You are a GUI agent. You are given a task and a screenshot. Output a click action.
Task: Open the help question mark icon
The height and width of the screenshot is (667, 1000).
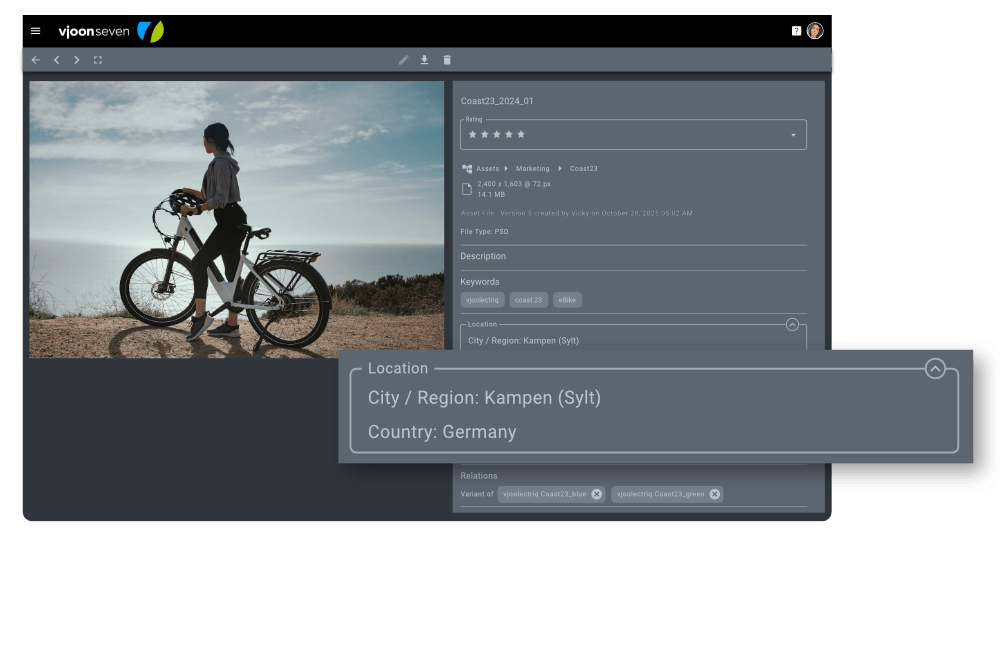tap(796, 31)
